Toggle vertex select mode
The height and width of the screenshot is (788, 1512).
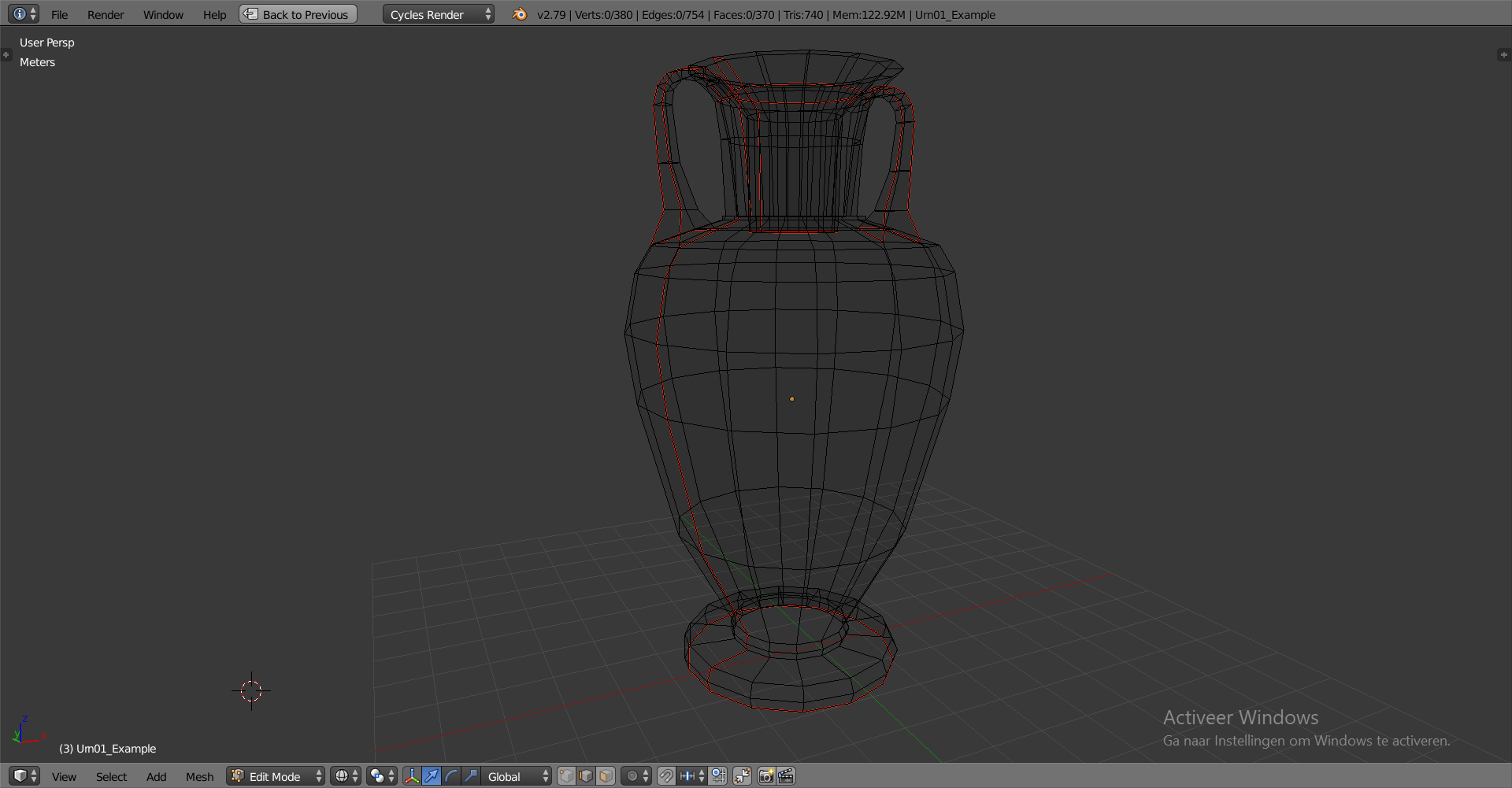566,776
